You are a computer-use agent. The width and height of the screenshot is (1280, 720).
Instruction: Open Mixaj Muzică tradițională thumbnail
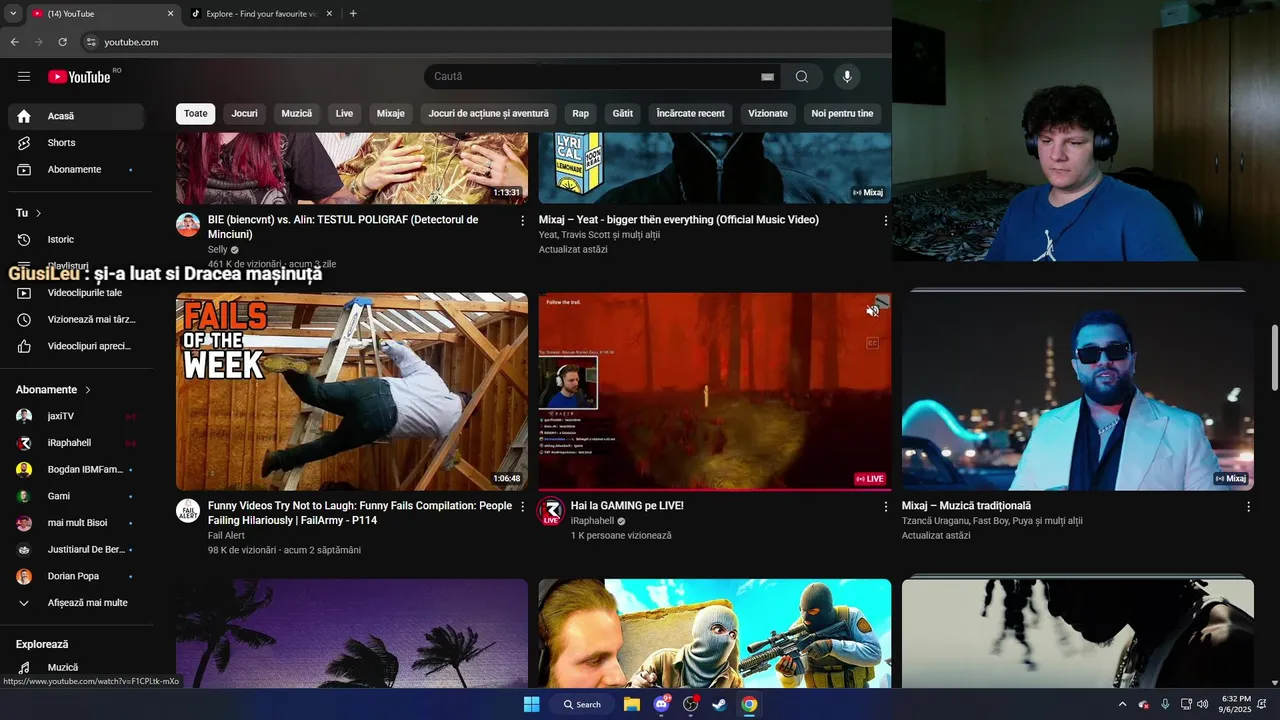coord(1078,391)
